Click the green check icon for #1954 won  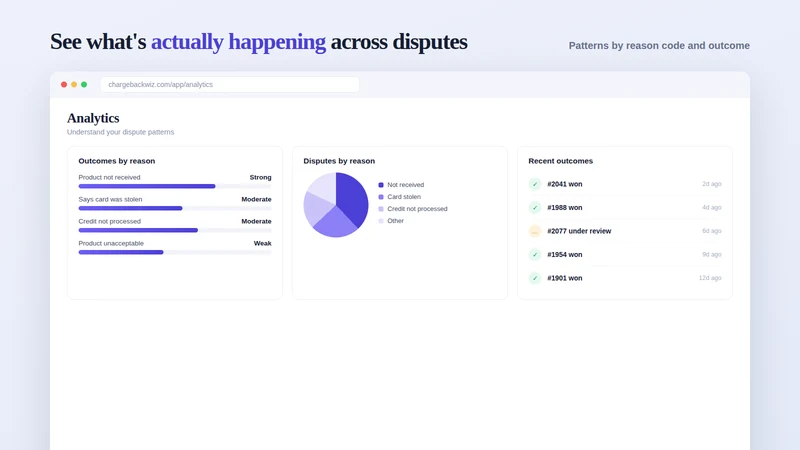tap(535, 255)
